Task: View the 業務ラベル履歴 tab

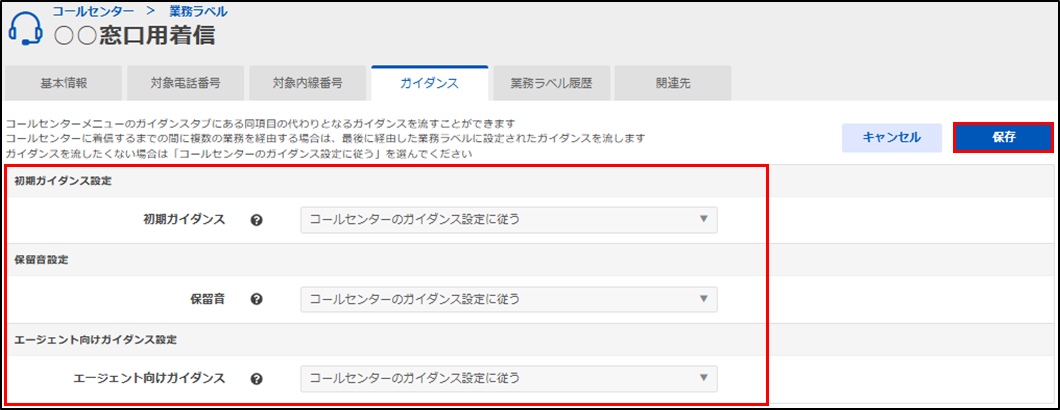Action: pyautogui.click(x=551, y=84)
